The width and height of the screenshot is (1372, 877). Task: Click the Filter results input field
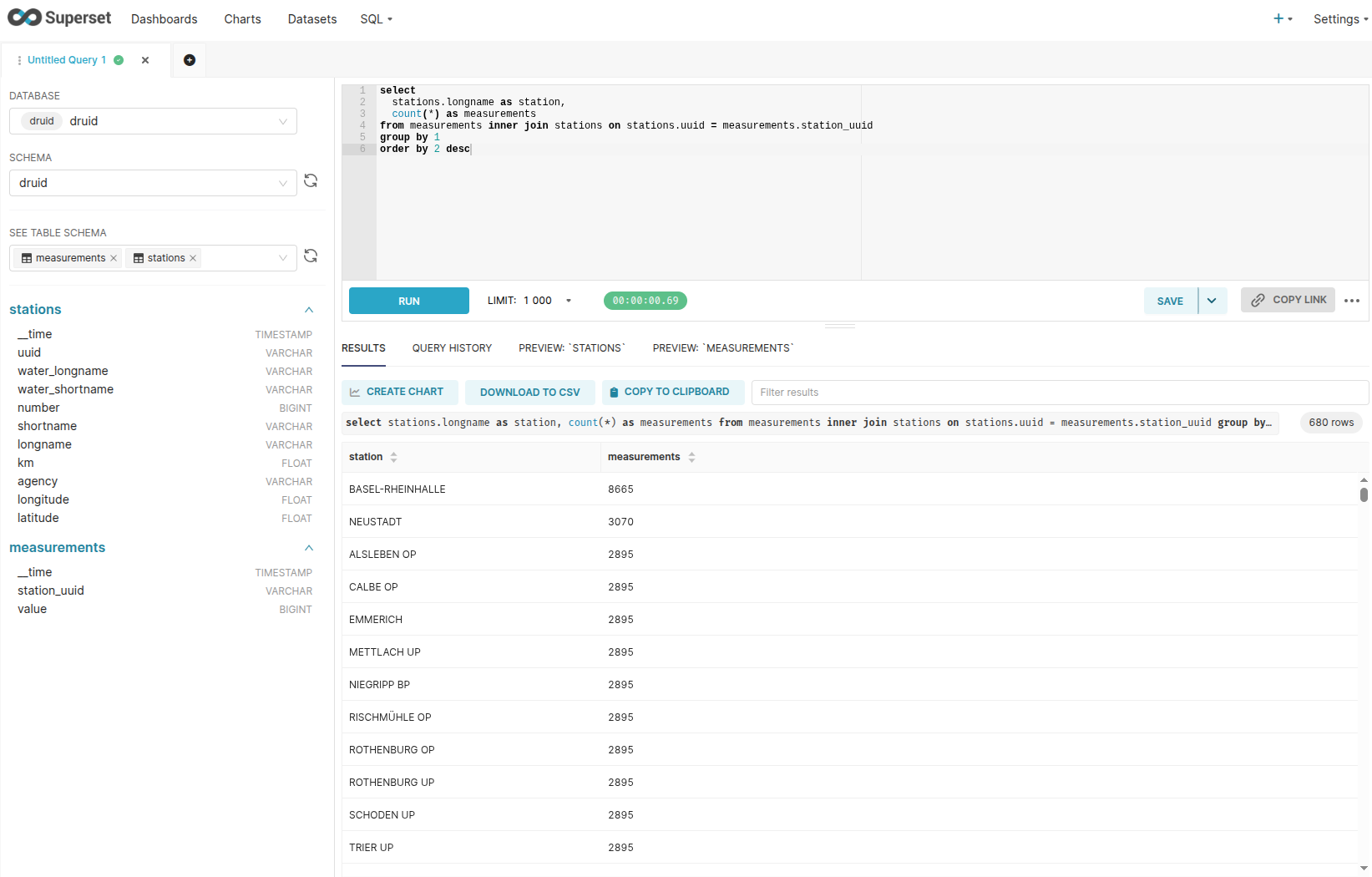point(1059,393)
